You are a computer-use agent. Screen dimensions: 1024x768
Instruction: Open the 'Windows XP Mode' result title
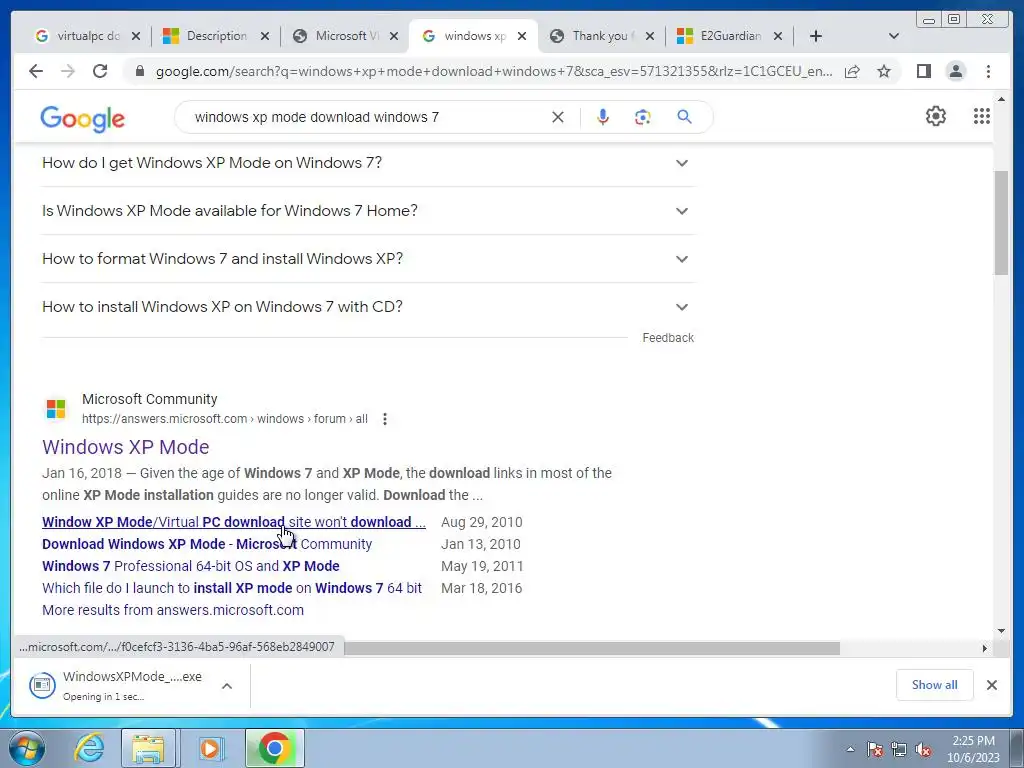click(125, 447)
